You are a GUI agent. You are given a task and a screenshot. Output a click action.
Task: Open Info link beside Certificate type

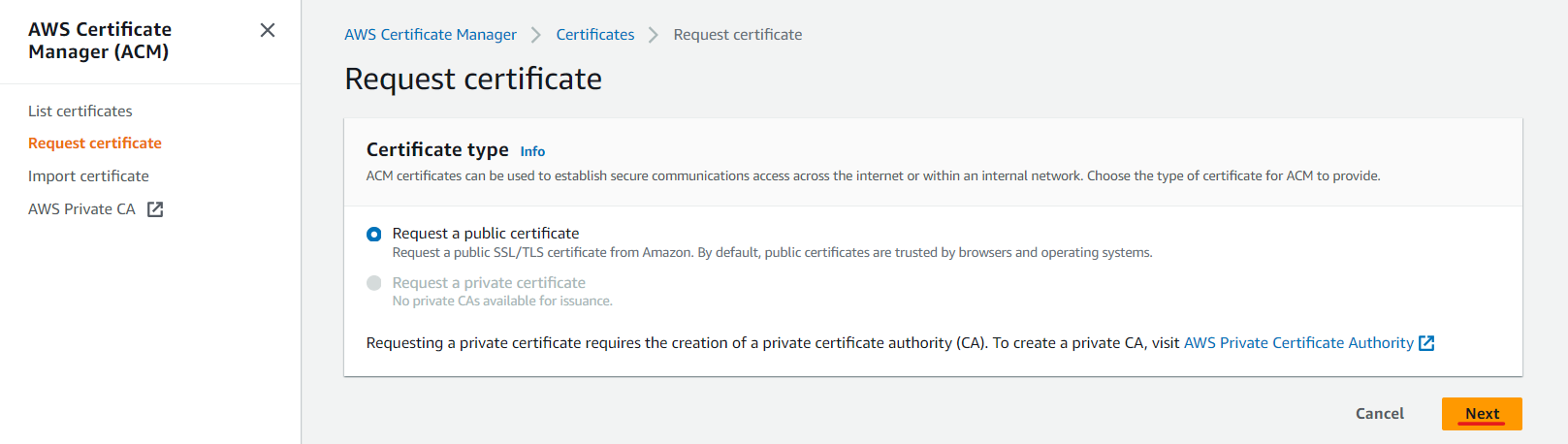pyautogui.click(x=532, y=151)
